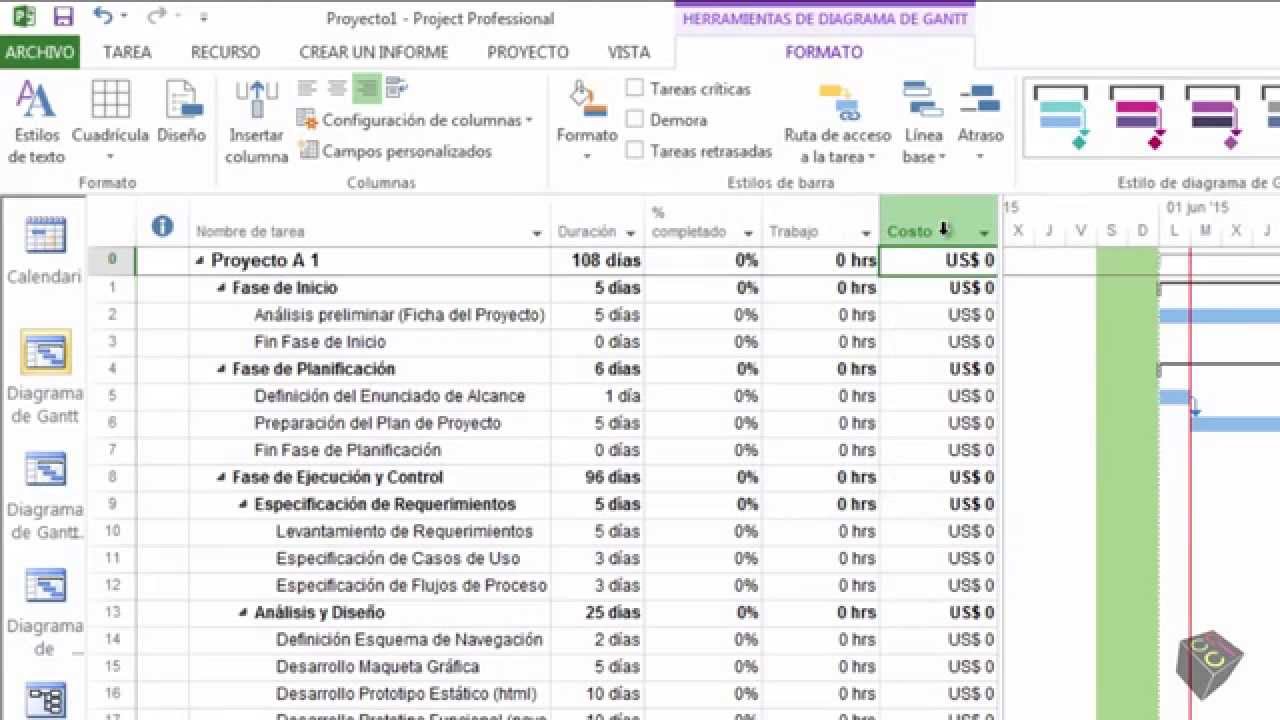The image size is (1280, 720).
Task: Open Trabajo column filter dropdown
Action: click(x=866, y=233)
